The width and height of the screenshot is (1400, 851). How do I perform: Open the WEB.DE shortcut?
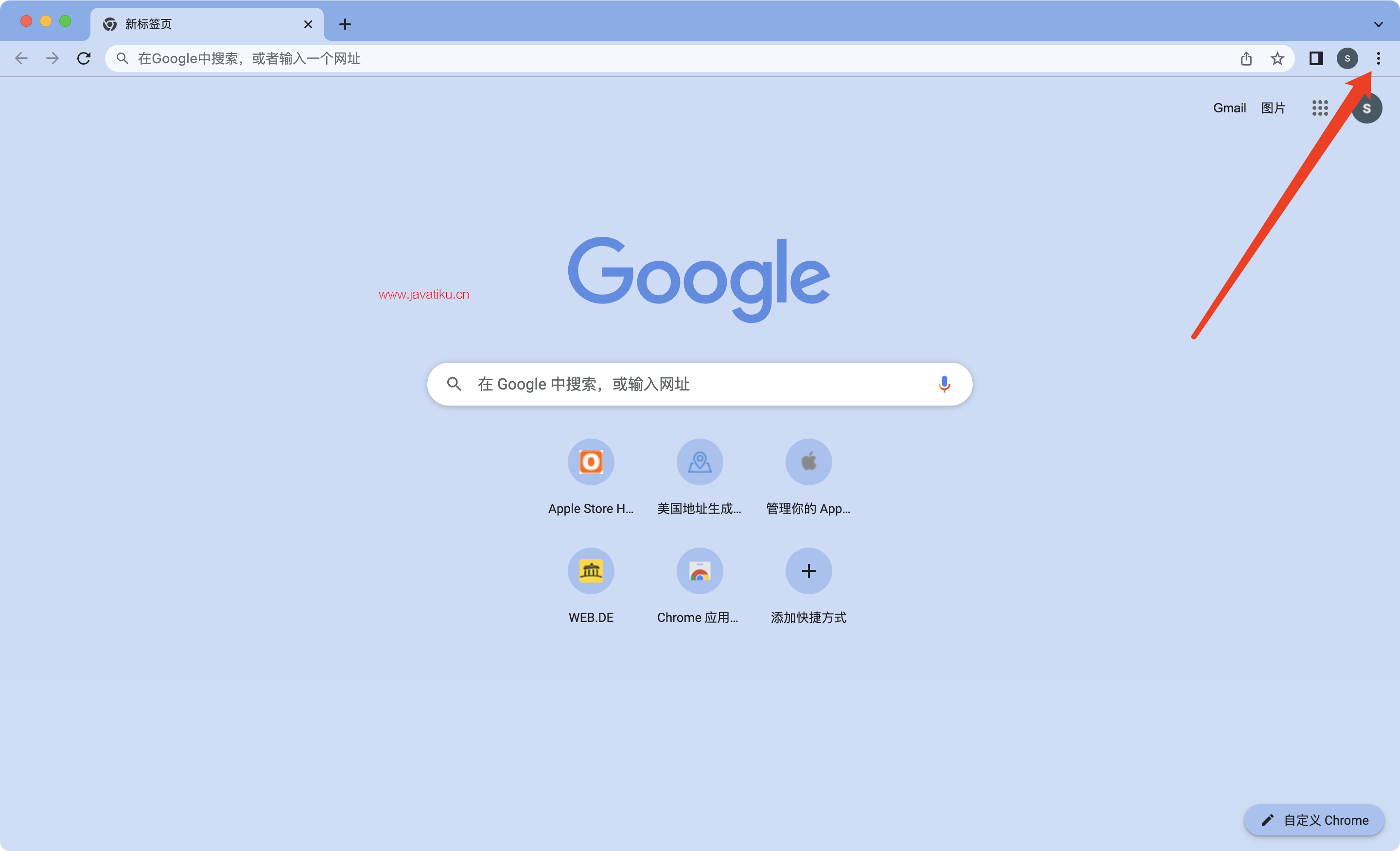[x=591, y=585]
